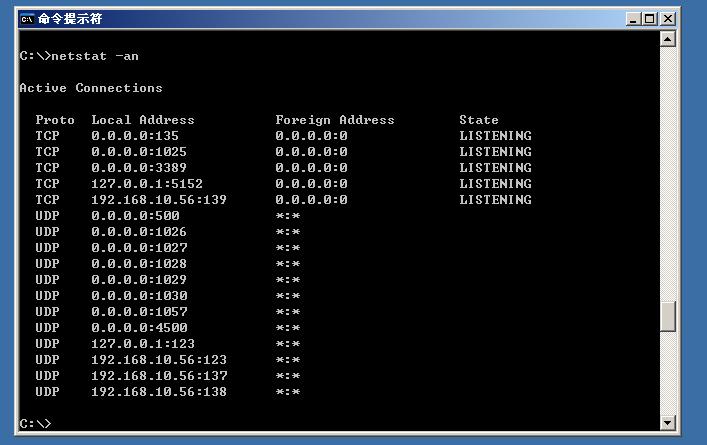Click the command prompt system menu icon
The image size is (707, 445).
(27, 19)
